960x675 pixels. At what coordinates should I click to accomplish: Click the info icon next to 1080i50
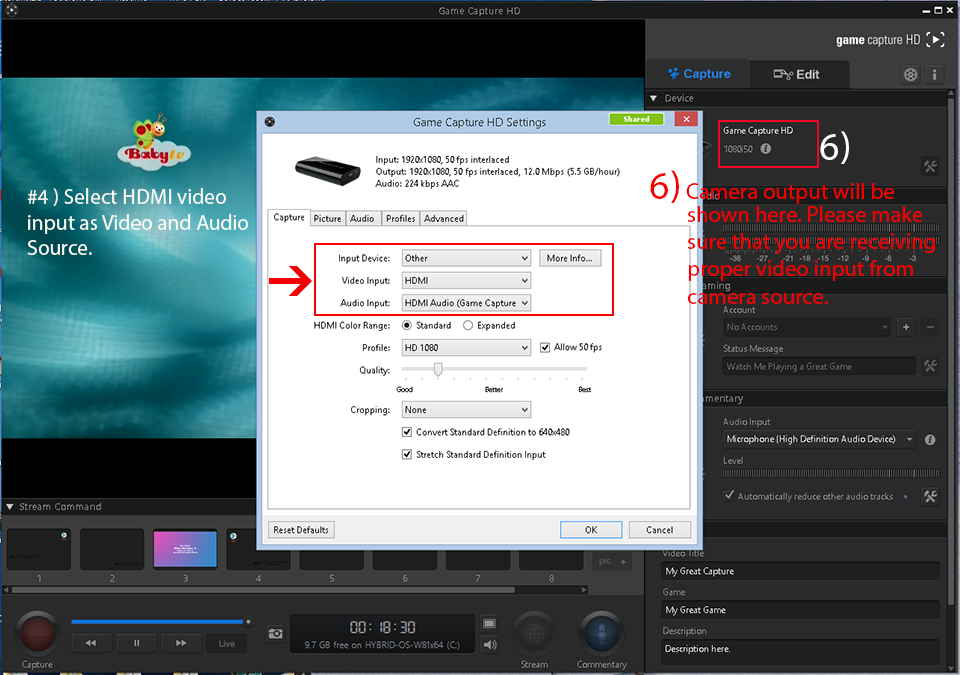click(x=765, y=149)
